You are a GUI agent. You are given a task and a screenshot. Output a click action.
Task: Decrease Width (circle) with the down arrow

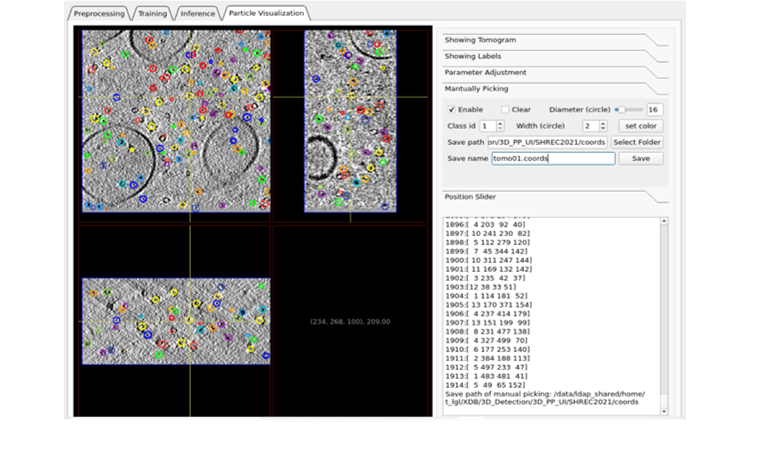click(x=603, y=129)
